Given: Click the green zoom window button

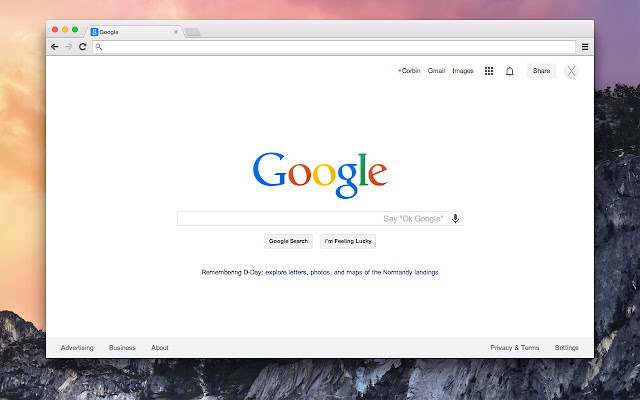Looking at the screenshot, I should coord(75,29).
